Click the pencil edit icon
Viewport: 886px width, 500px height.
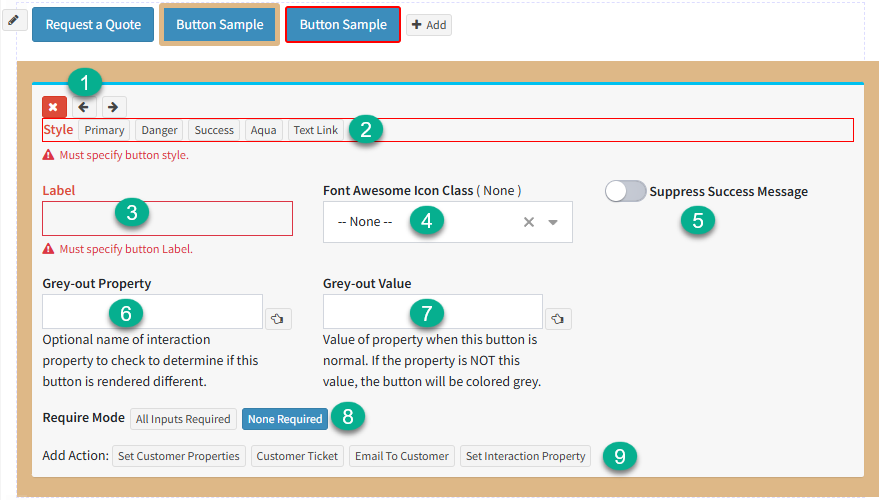coord(14,21)
